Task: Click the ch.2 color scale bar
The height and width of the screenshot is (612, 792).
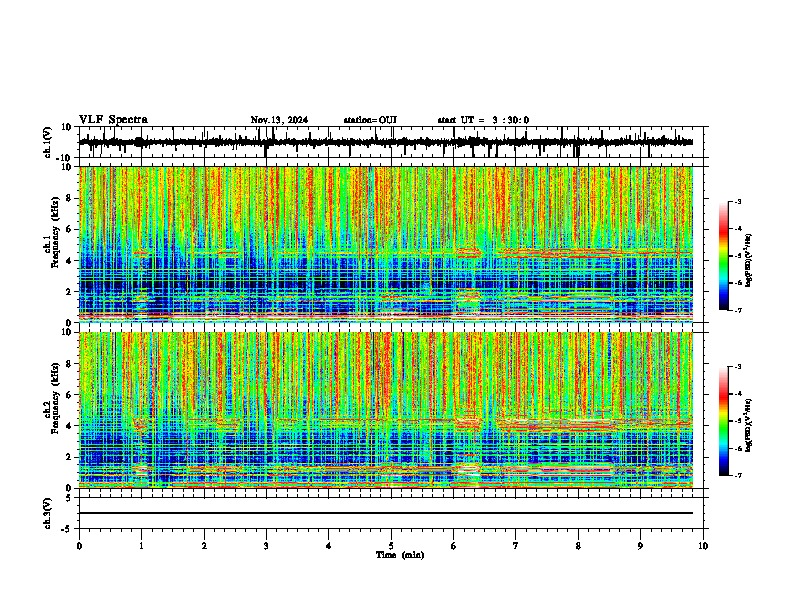Action: point(724,421)
